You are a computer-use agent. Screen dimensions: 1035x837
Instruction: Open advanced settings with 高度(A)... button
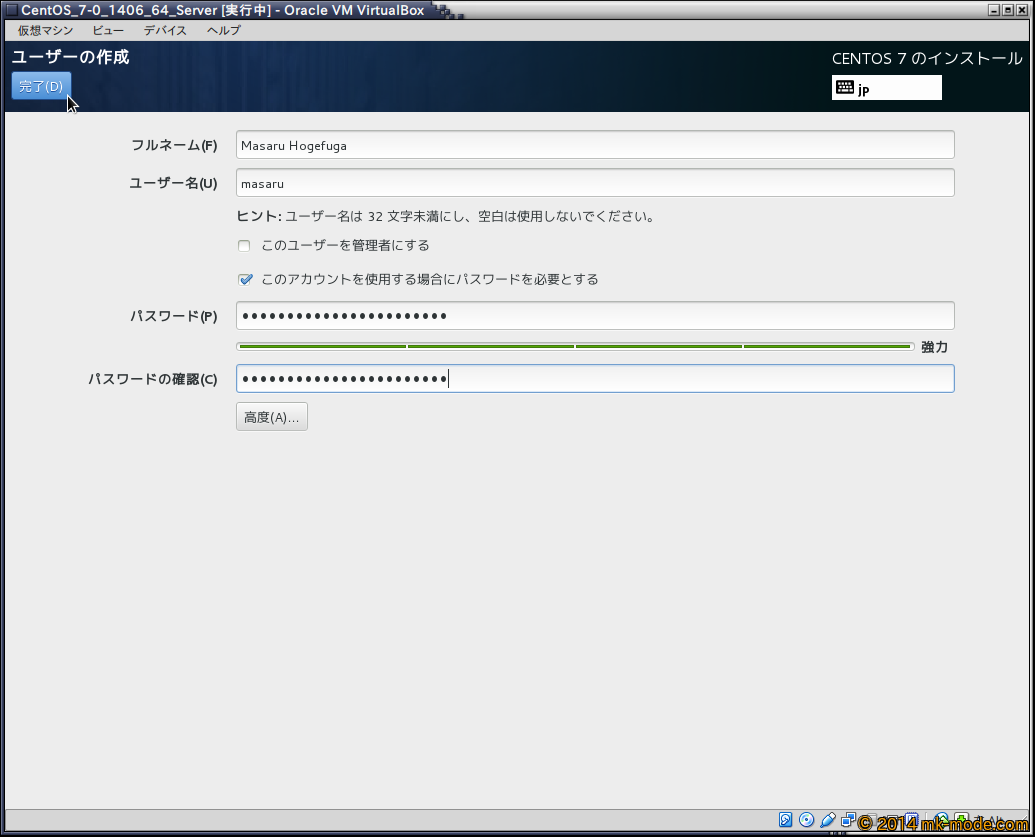(x=272, y=417)
